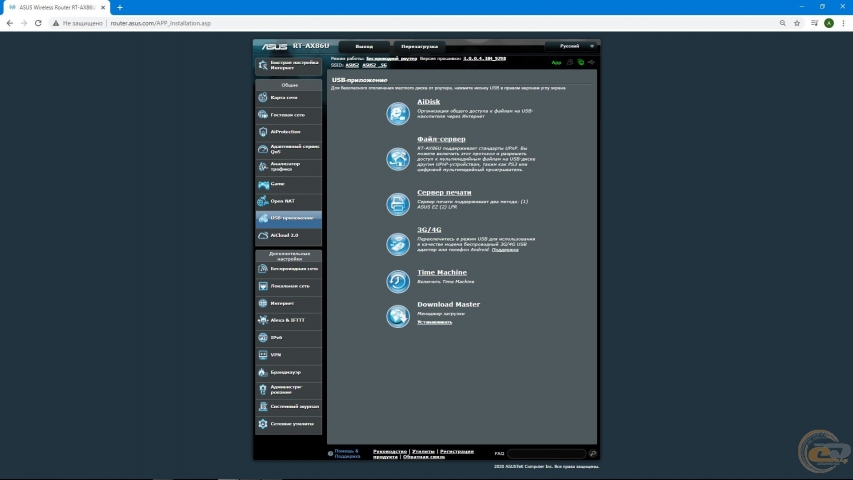Open Гостевая сеть in sidebar
Viewport: 853px width, 480px height.
pyautogui.click(x=288, y=115)
